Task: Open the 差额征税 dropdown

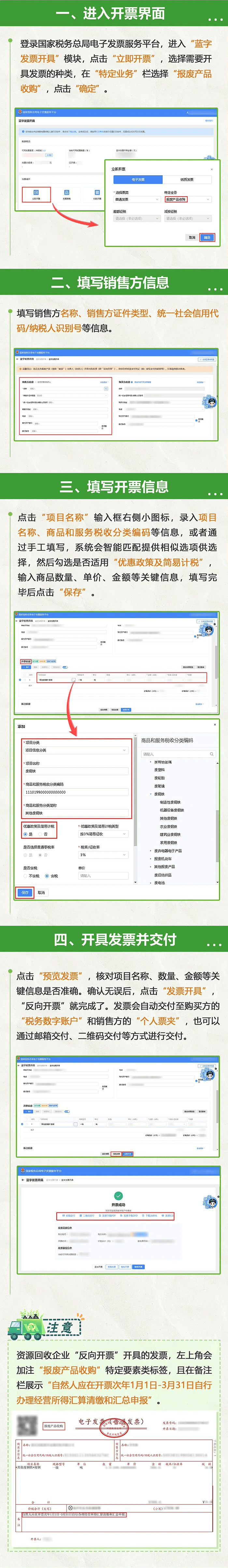Action: (137, 218)
